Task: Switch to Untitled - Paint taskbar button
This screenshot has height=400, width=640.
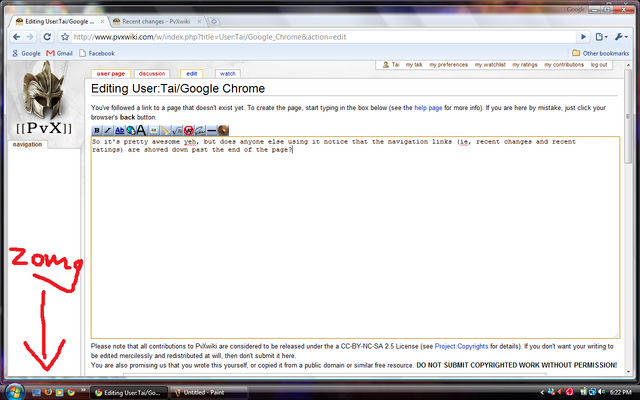Action: click(208, 393)
